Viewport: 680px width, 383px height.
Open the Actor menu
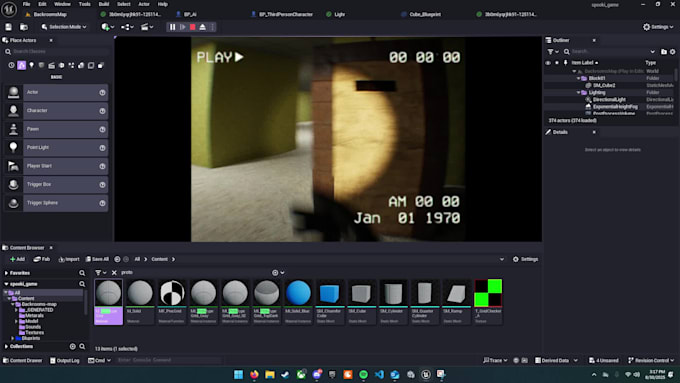pos(144,4)
